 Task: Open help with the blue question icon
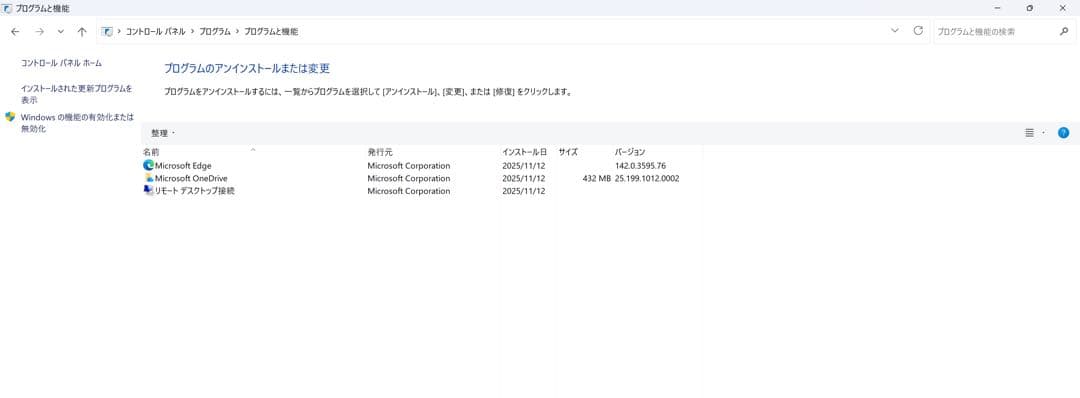tap(1063, 133)
